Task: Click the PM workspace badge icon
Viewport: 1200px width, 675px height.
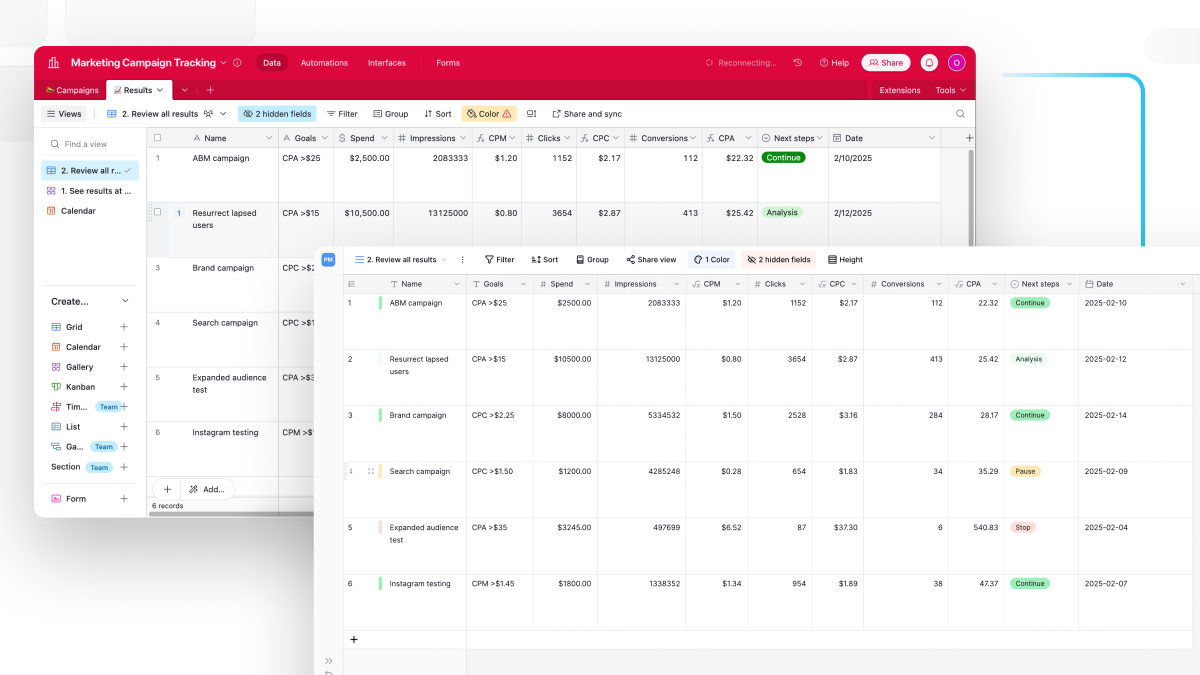Action: click(328, 260)
